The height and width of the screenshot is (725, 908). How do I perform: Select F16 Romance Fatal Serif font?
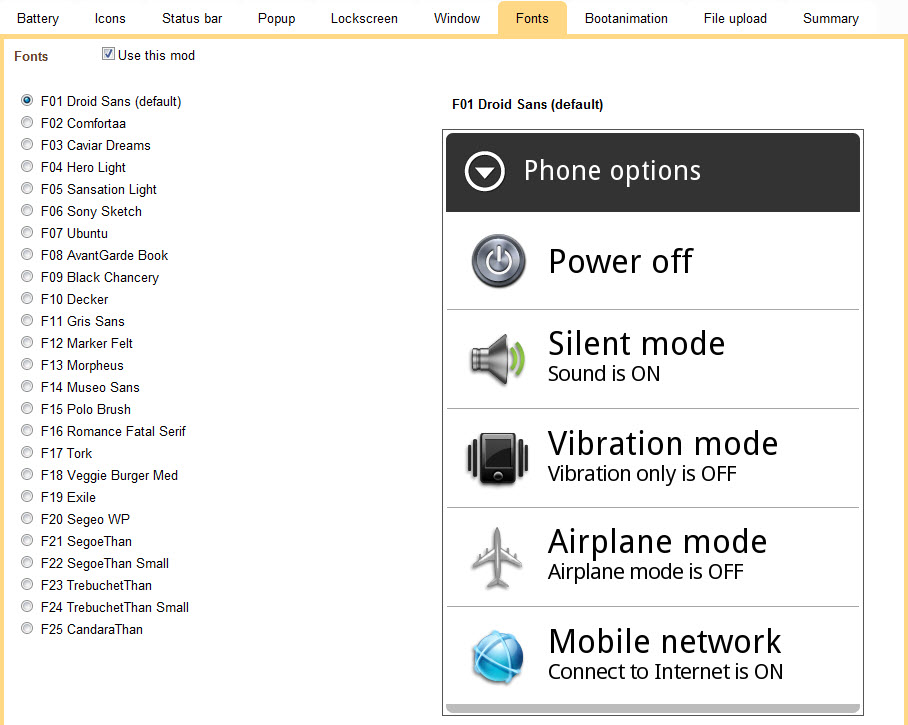[27, 430]
